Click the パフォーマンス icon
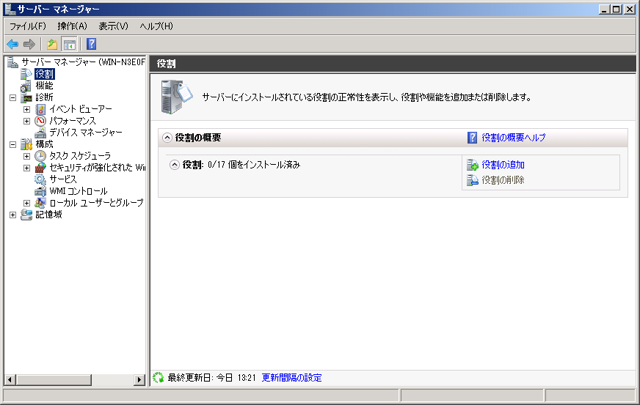 tap(40, 121)
